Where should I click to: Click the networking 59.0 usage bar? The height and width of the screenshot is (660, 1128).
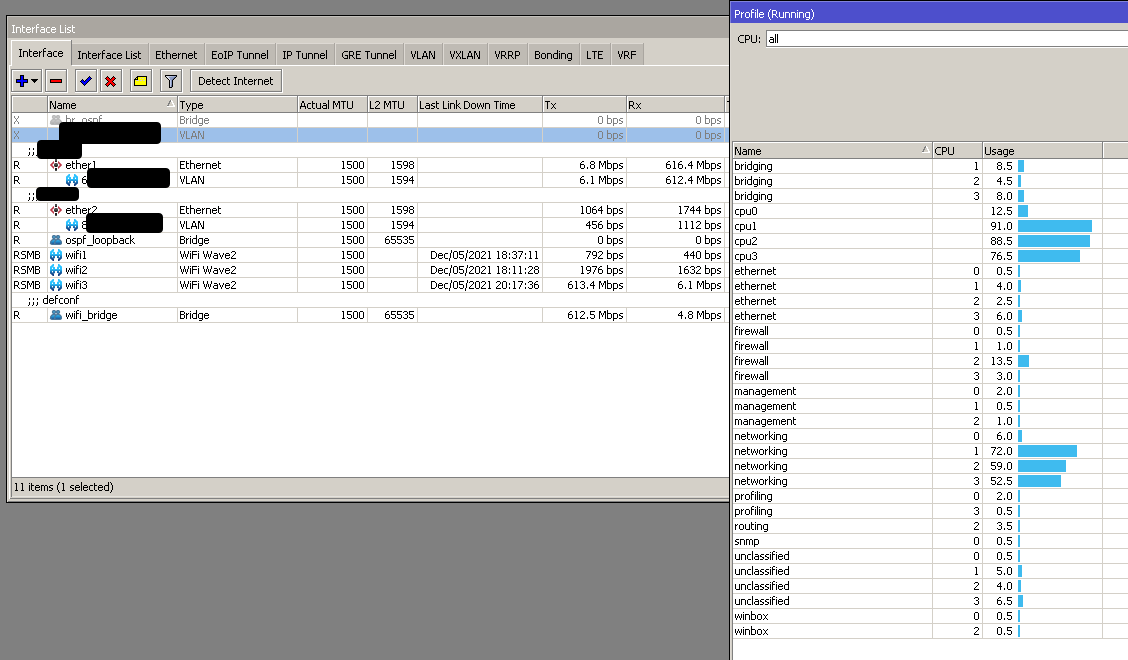[1042, 466]
